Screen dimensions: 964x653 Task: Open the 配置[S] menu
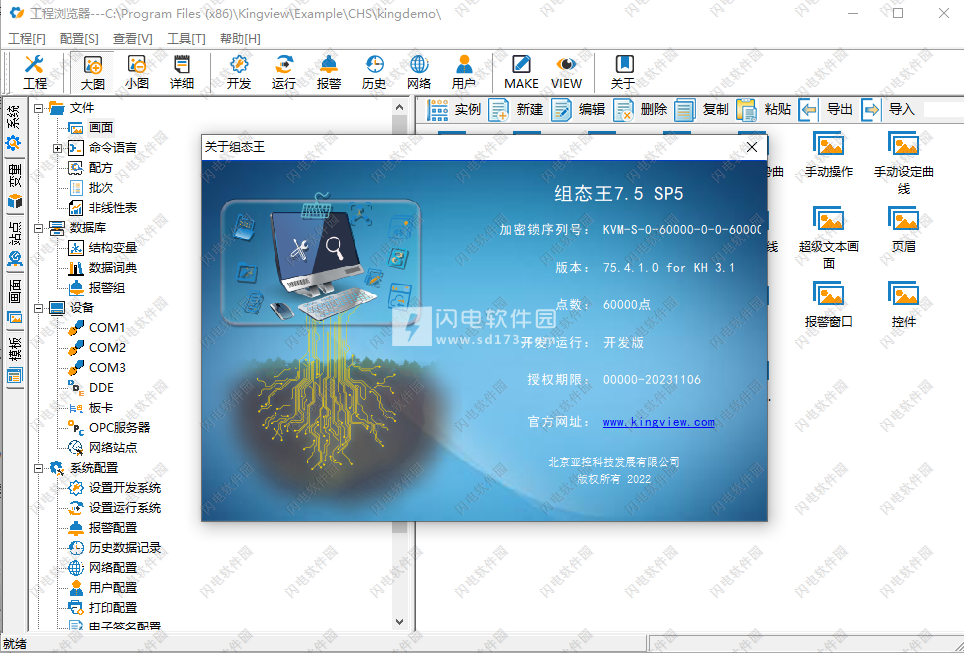(x=79, y=39)
